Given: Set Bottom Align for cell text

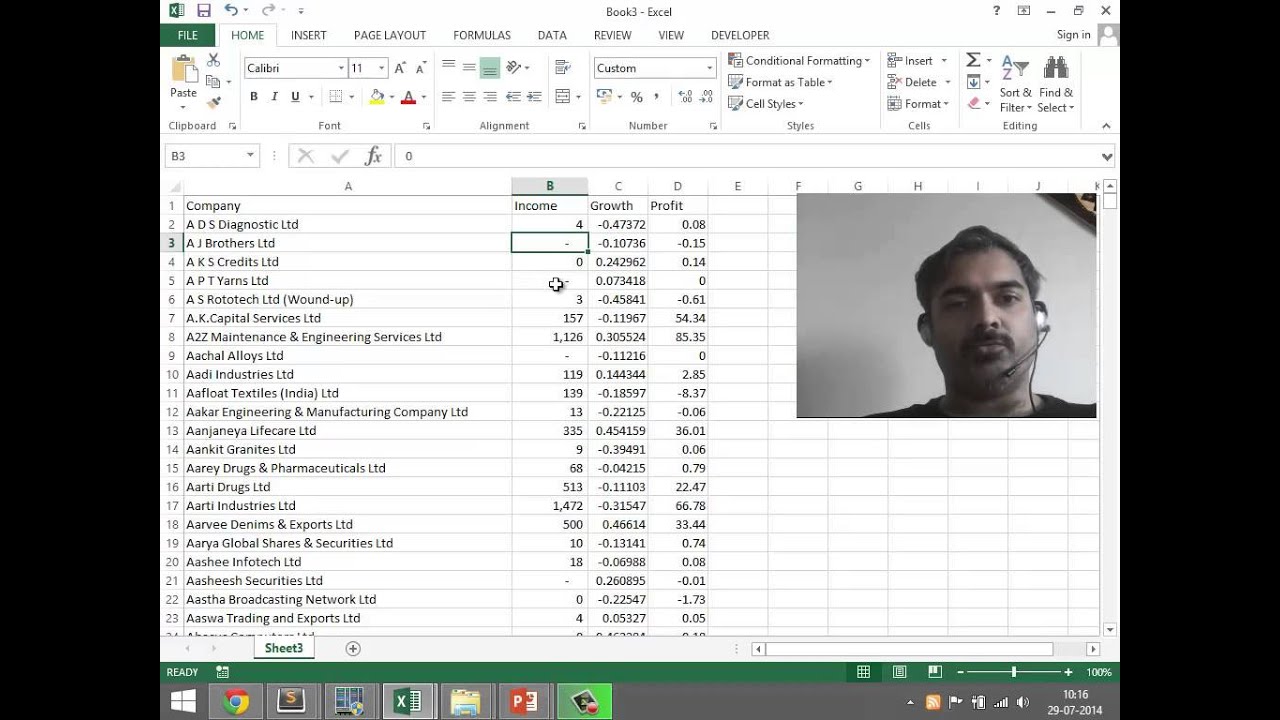Looking at the screenshot, I should 490,67.
